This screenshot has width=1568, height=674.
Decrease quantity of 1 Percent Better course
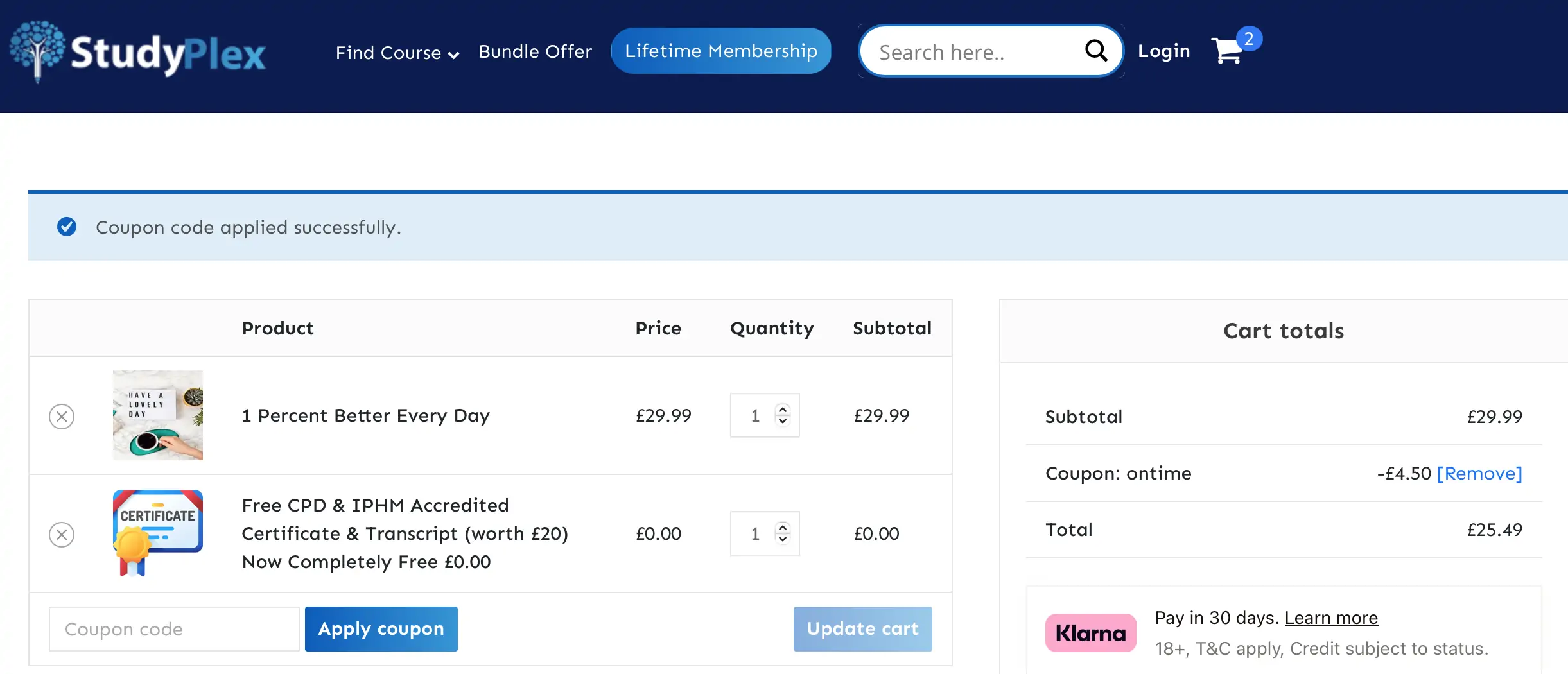(x=782, y=422)
